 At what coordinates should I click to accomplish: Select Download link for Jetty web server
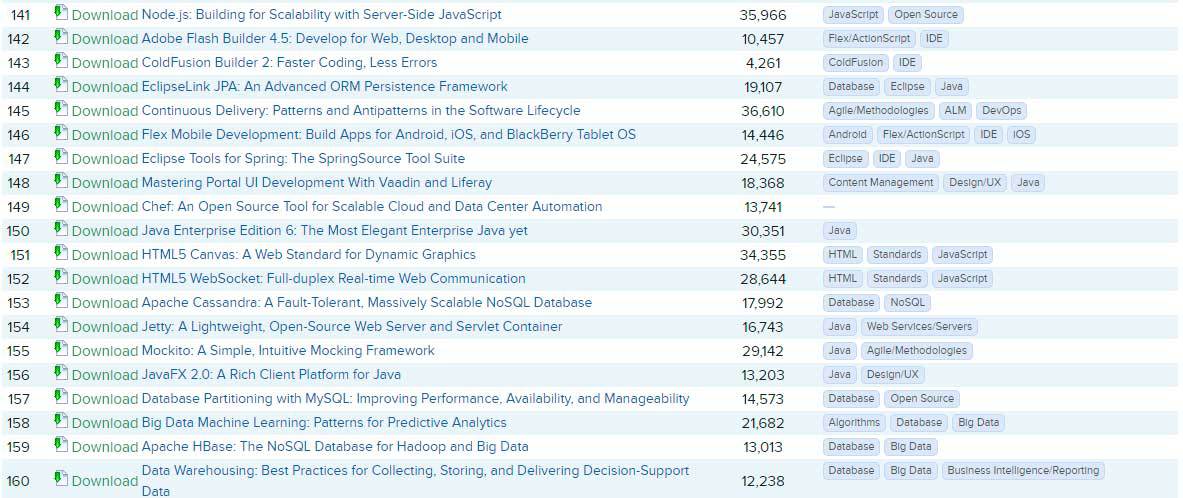104,327
